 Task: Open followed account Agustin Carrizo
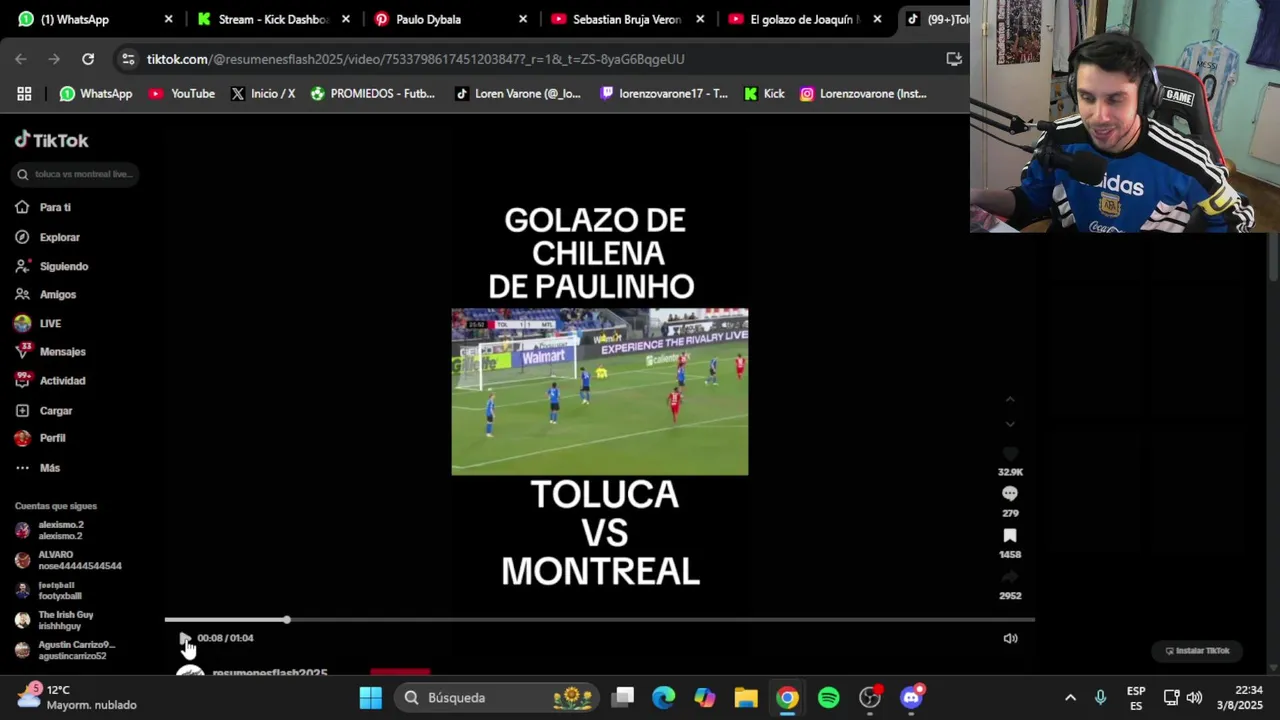tap(66, 650)
